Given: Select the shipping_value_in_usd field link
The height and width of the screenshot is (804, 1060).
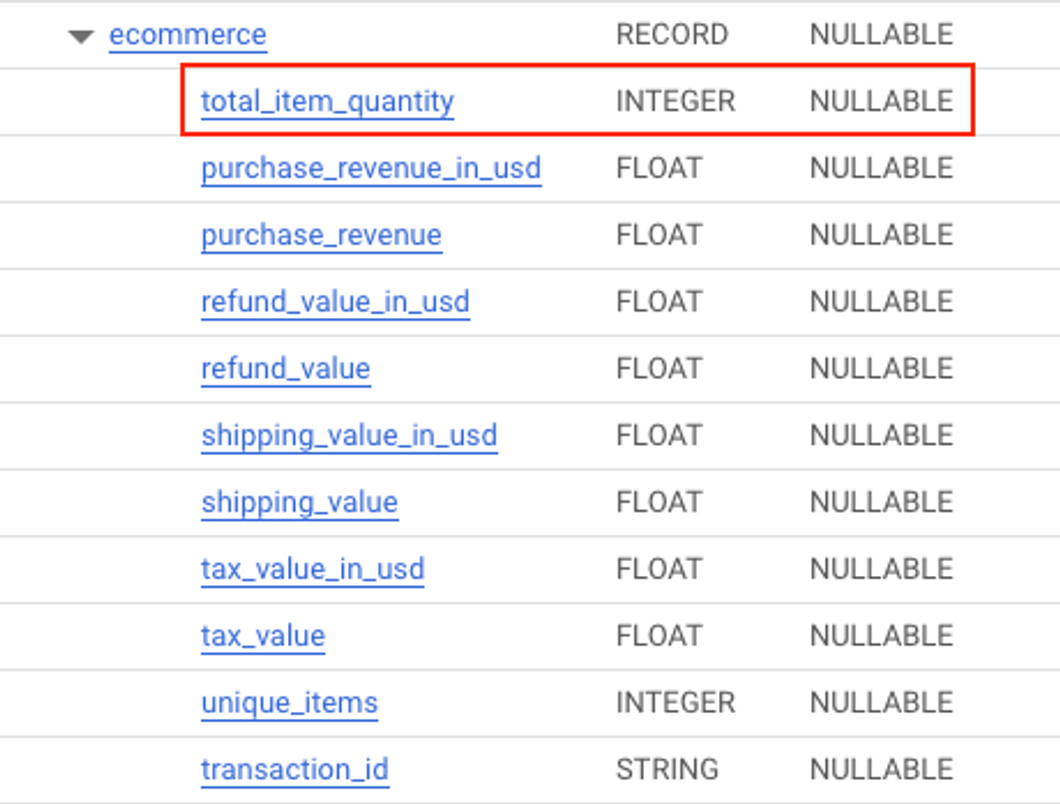Looking at the screenshot, I should point(350,435).
